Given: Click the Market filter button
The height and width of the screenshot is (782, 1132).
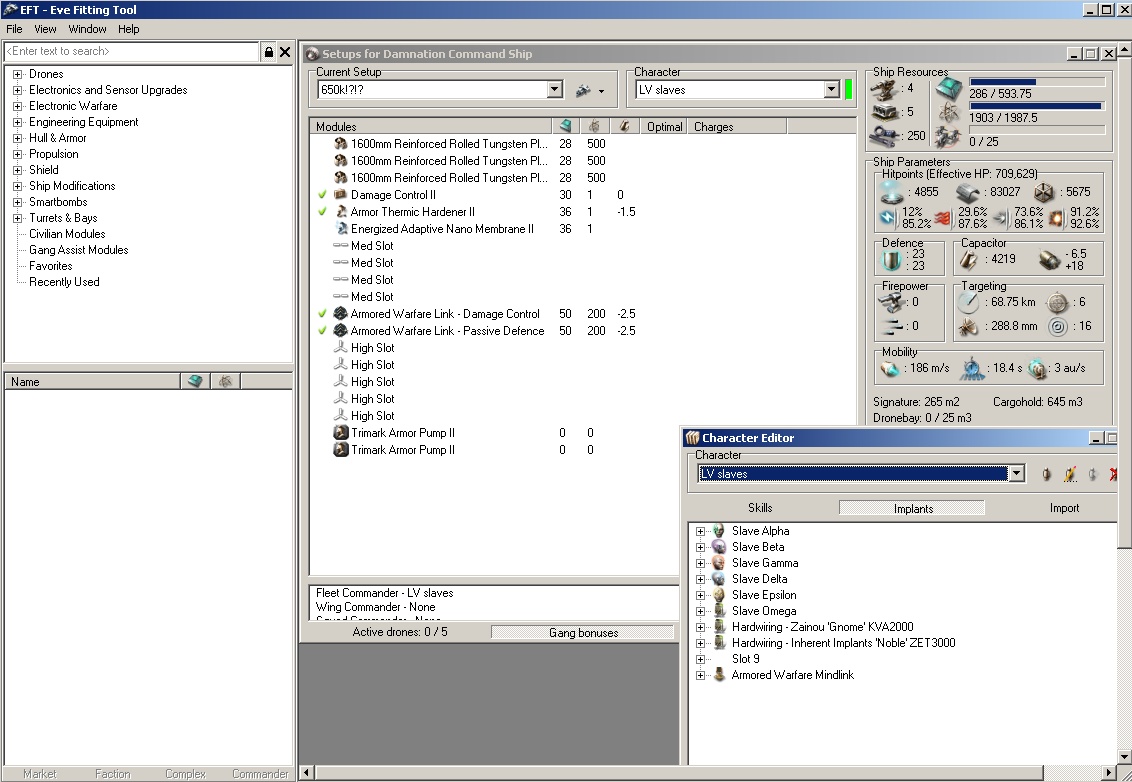Looking at the screenshot, I should click(x=40, y=774).
